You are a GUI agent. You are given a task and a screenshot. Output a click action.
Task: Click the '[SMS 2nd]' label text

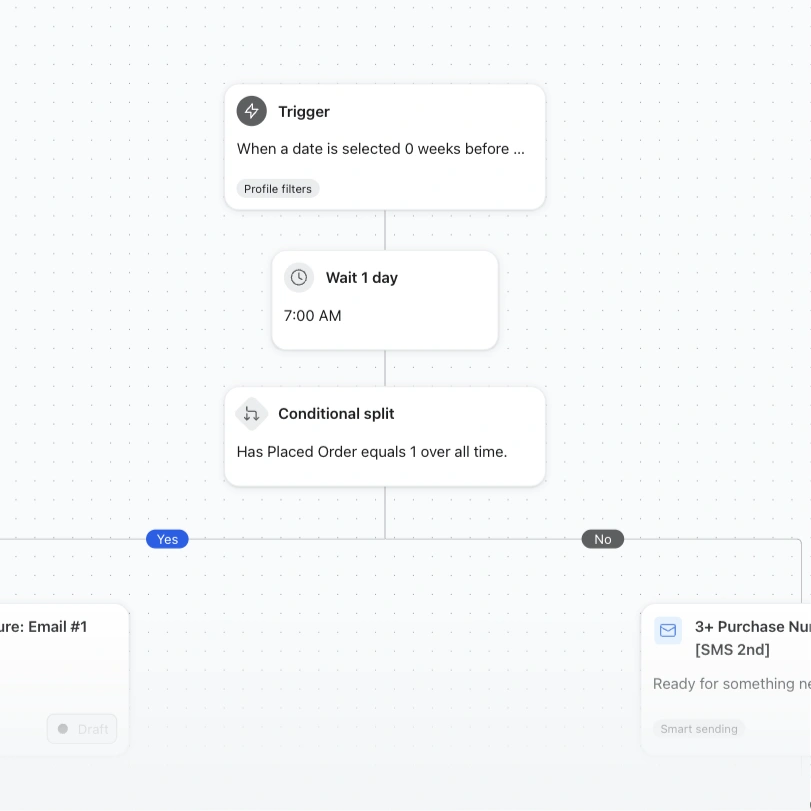(x=732, y=650)
